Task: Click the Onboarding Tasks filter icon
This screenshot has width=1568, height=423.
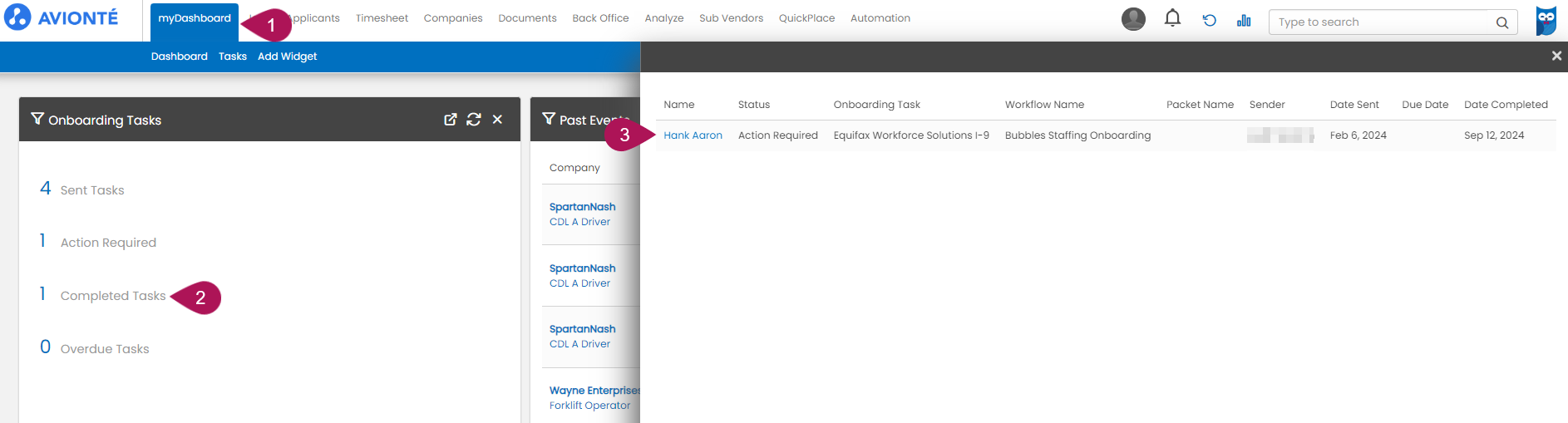Action: point(37,119)
